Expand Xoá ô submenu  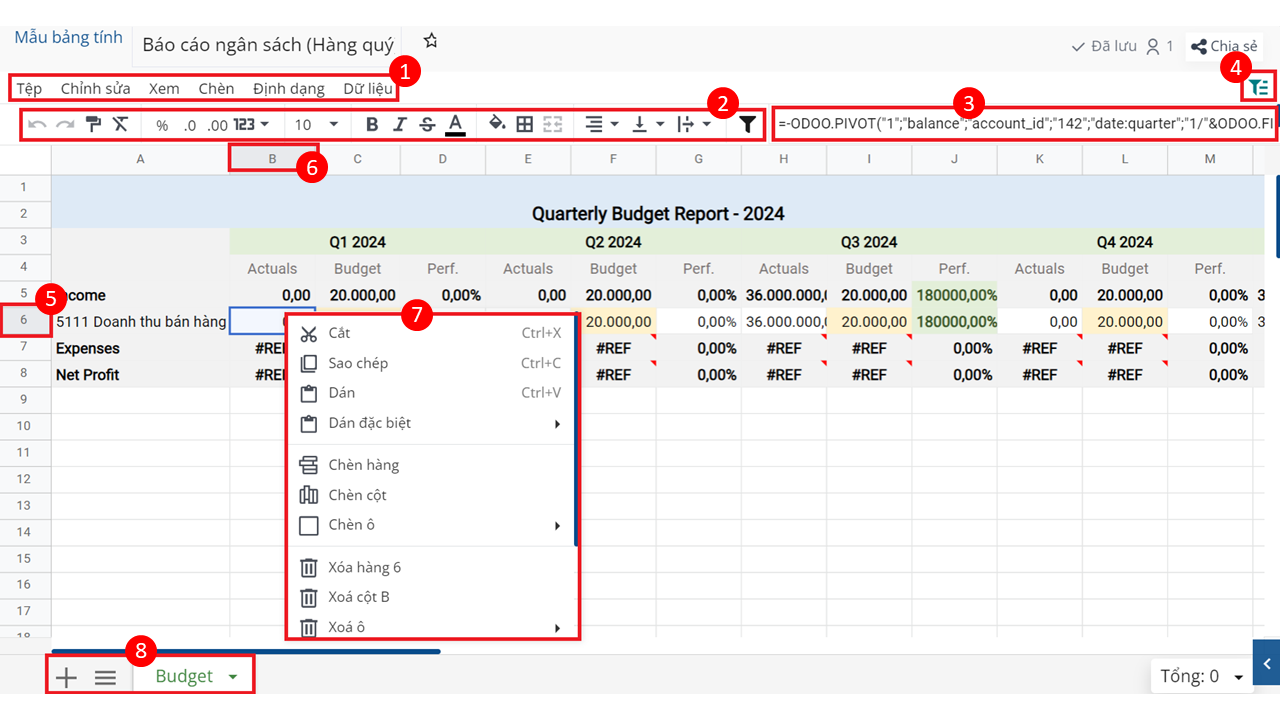pyautogui.click(x=432, y=627)
